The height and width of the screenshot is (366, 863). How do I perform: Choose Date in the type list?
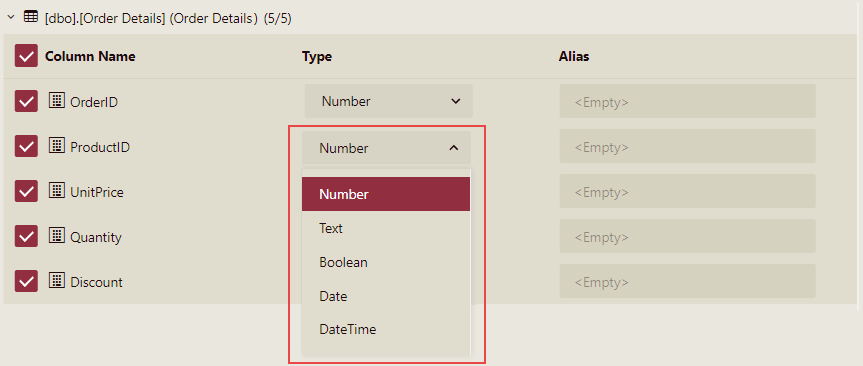[x=386, y=296]
